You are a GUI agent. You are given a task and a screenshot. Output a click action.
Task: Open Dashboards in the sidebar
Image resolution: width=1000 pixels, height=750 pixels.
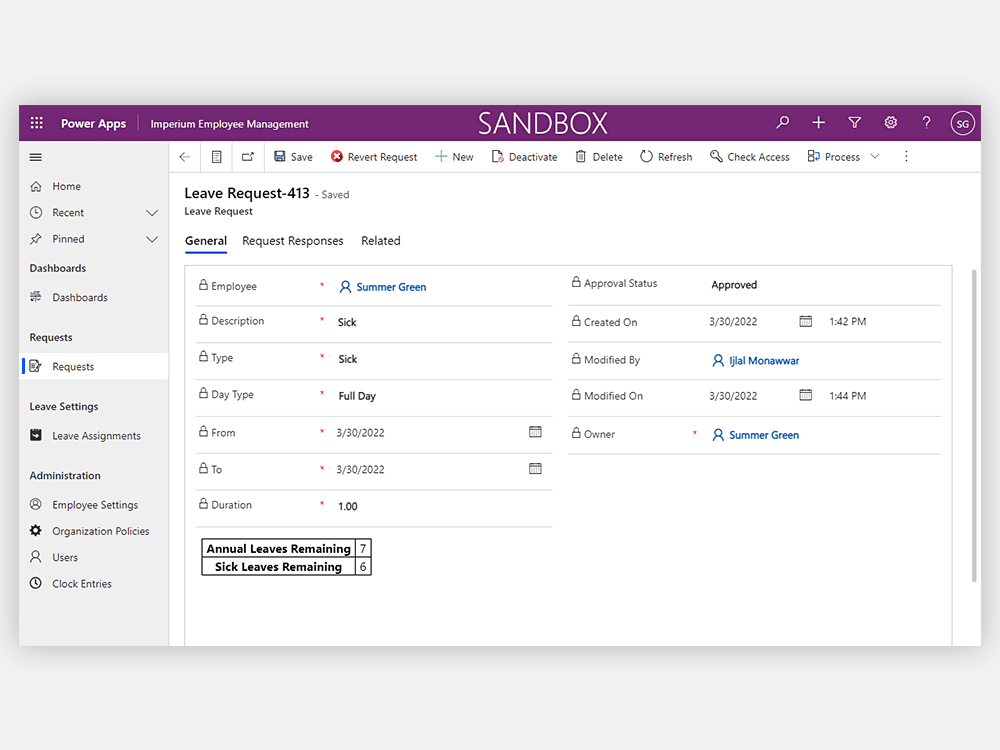(x=80, y=297)
